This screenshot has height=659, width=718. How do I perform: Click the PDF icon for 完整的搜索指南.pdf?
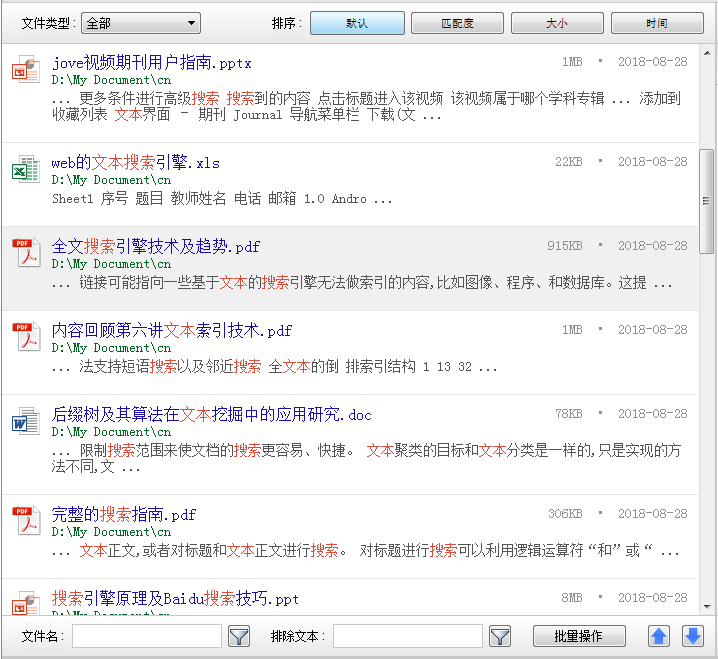(x=25, y=521)
